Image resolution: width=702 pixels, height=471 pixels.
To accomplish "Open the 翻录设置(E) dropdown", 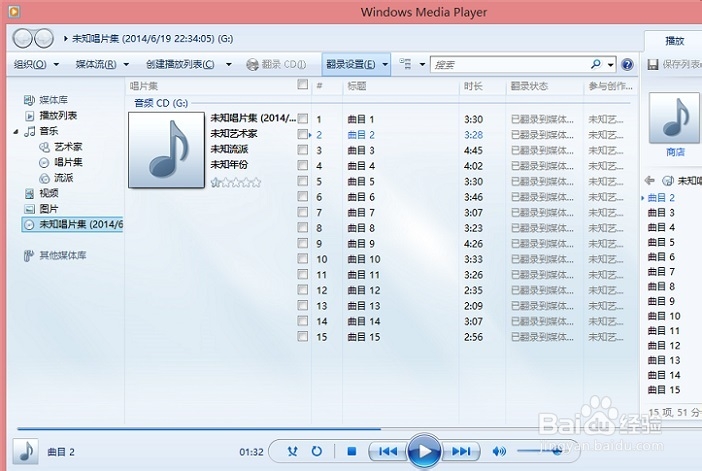I will pyautogui.click(x=356, y=64).
